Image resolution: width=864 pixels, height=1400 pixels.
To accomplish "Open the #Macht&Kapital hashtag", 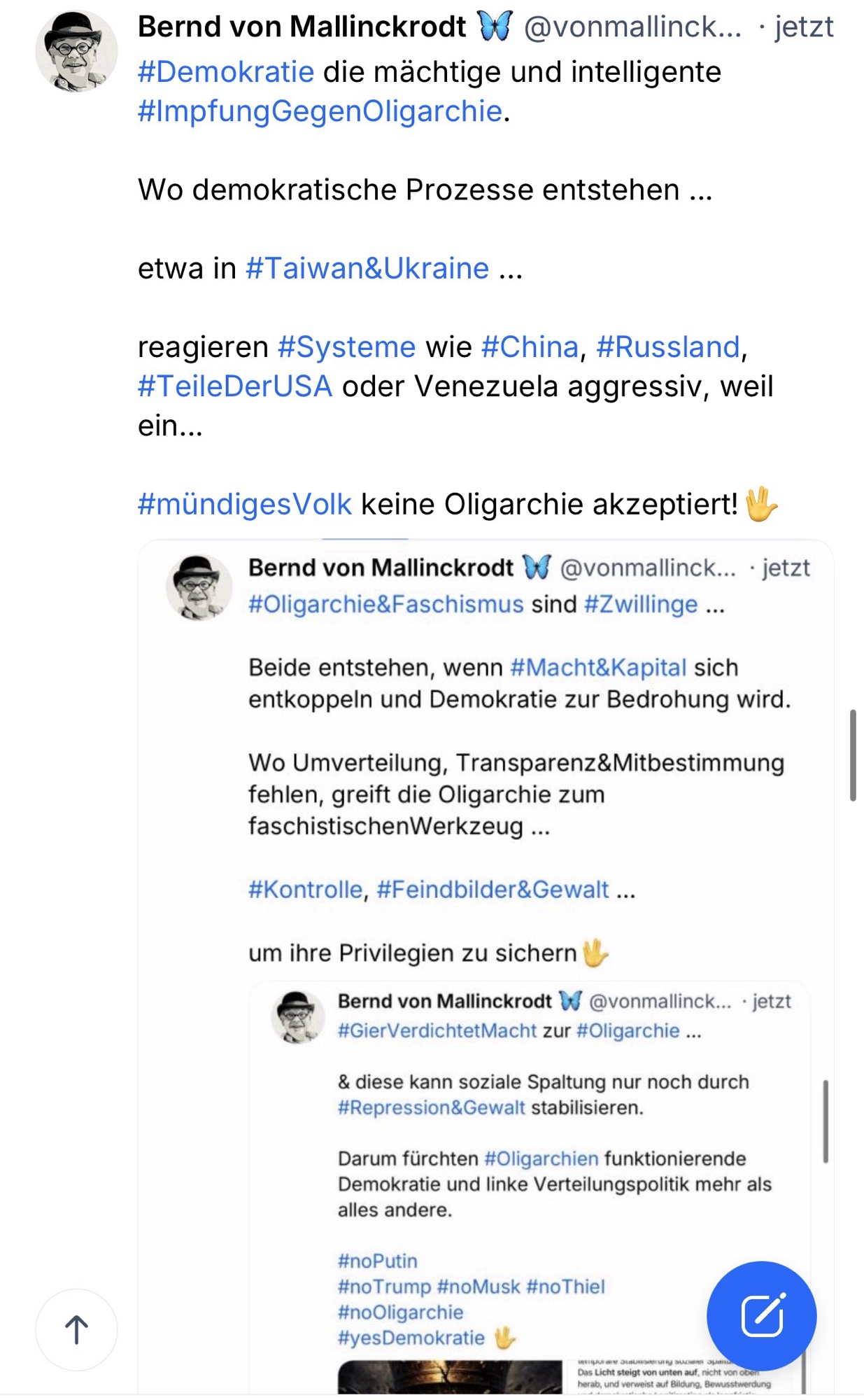I will 598,668.
